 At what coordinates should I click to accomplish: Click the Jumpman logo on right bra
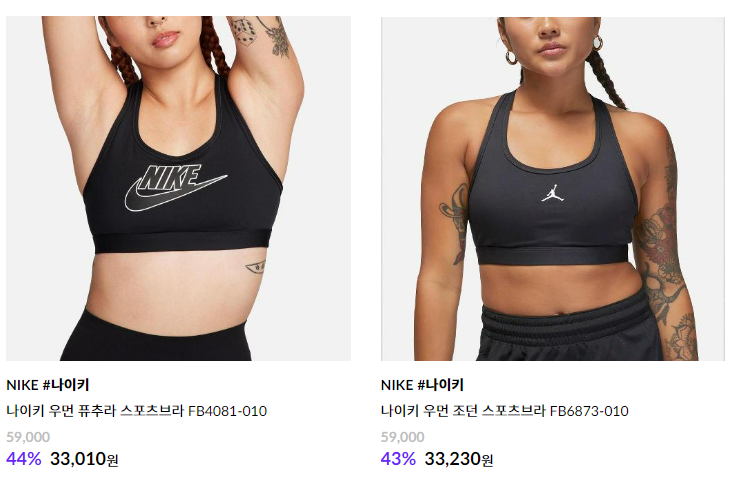(x=553, y=190)
